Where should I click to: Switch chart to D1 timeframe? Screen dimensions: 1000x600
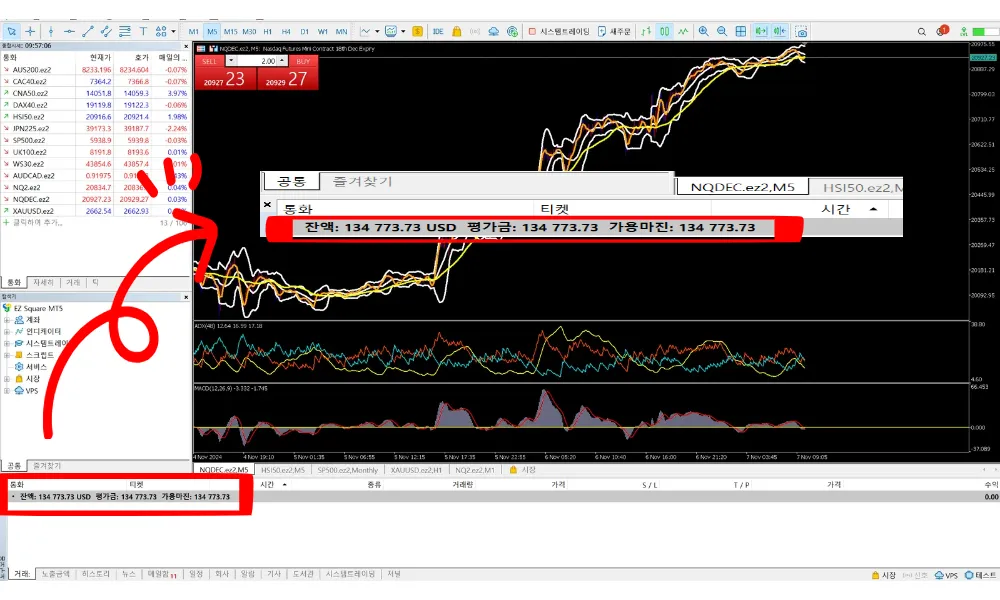304,31
